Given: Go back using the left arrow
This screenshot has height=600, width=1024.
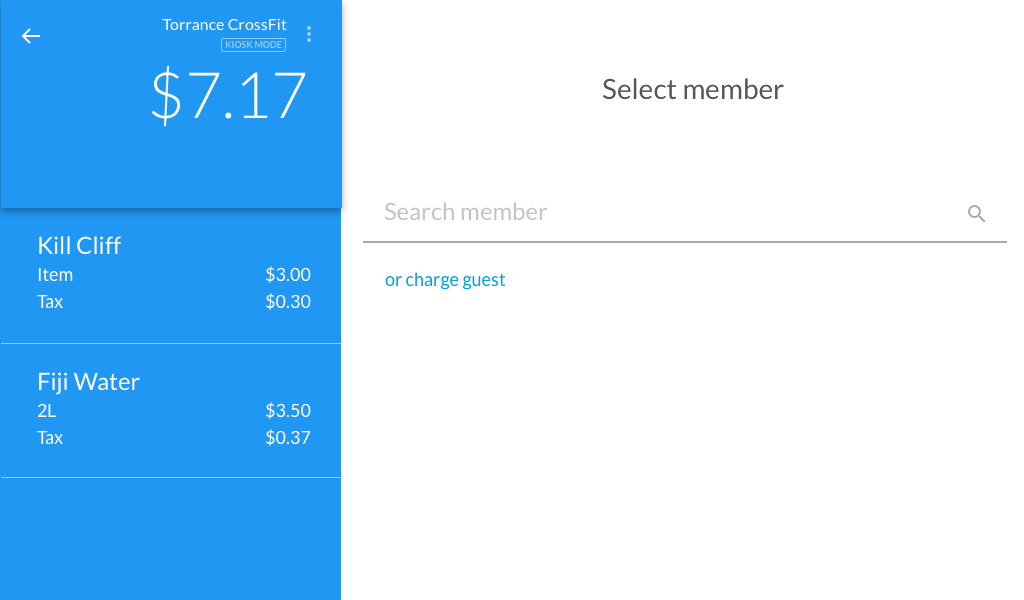Looking at the screenshot, I should click(x=31, y=36).
